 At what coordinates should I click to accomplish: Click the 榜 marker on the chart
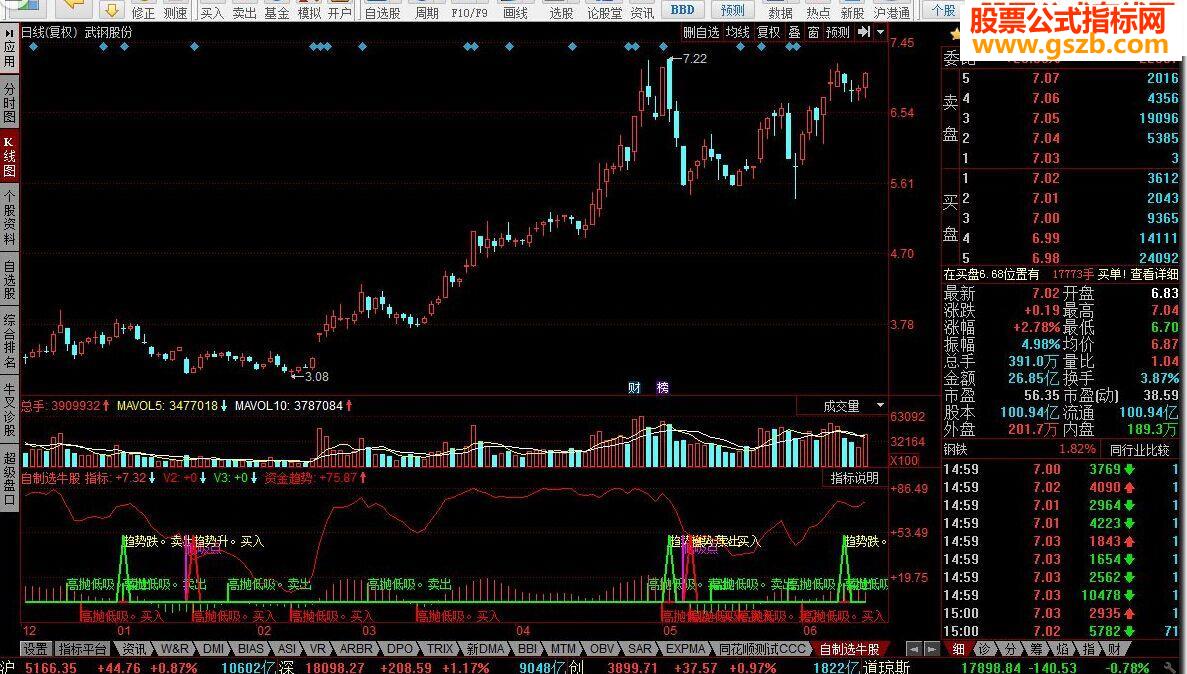pyautogui.click(x=662, y=388)
